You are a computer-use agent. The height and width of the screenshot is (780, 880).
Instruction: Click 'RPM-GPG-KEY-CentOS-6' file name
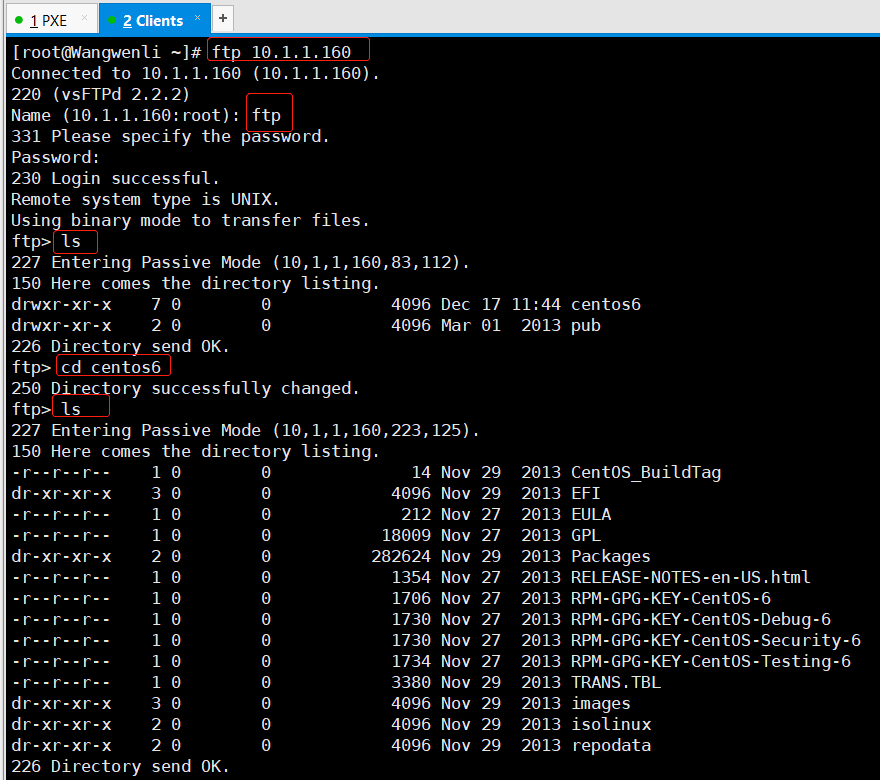(x=671, y=599)
